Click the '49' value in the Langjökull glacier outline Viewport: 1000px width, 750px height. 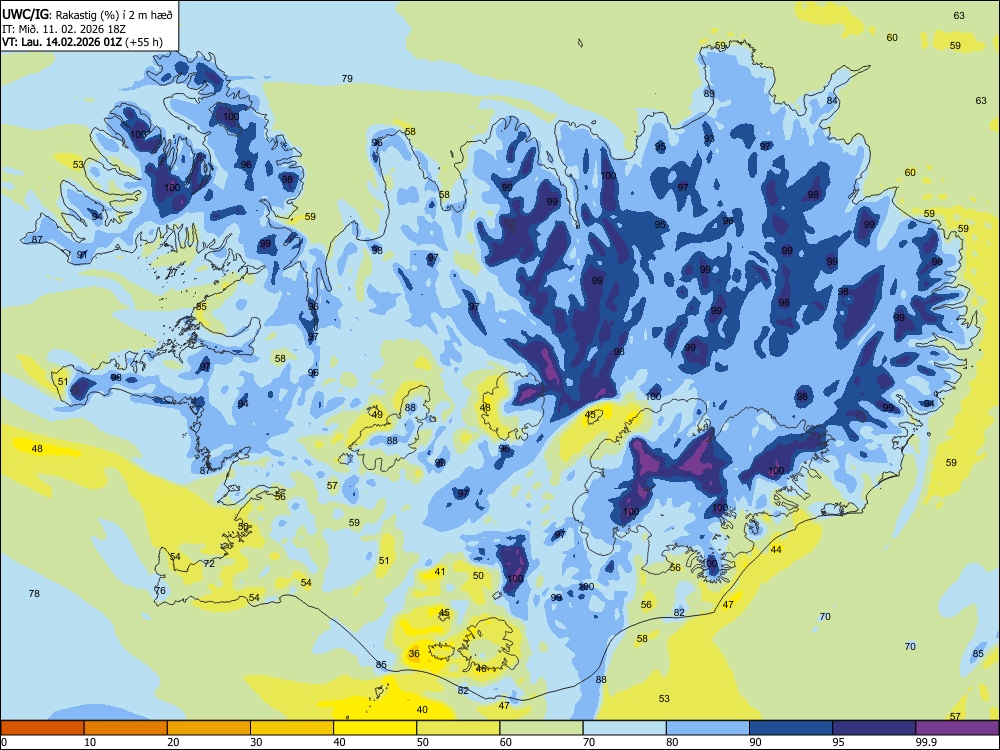(x=378, y=415)
